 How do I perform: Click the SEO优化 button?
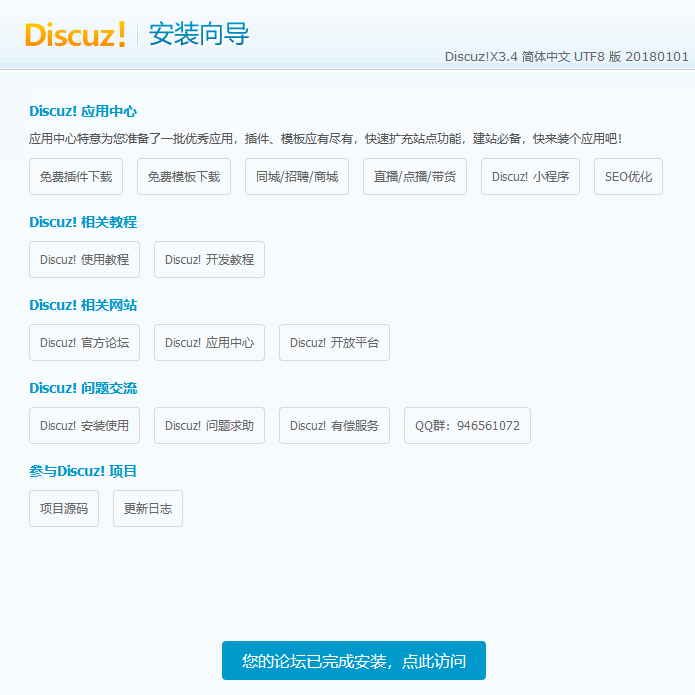pyautogui.click(x=629, y=176)
